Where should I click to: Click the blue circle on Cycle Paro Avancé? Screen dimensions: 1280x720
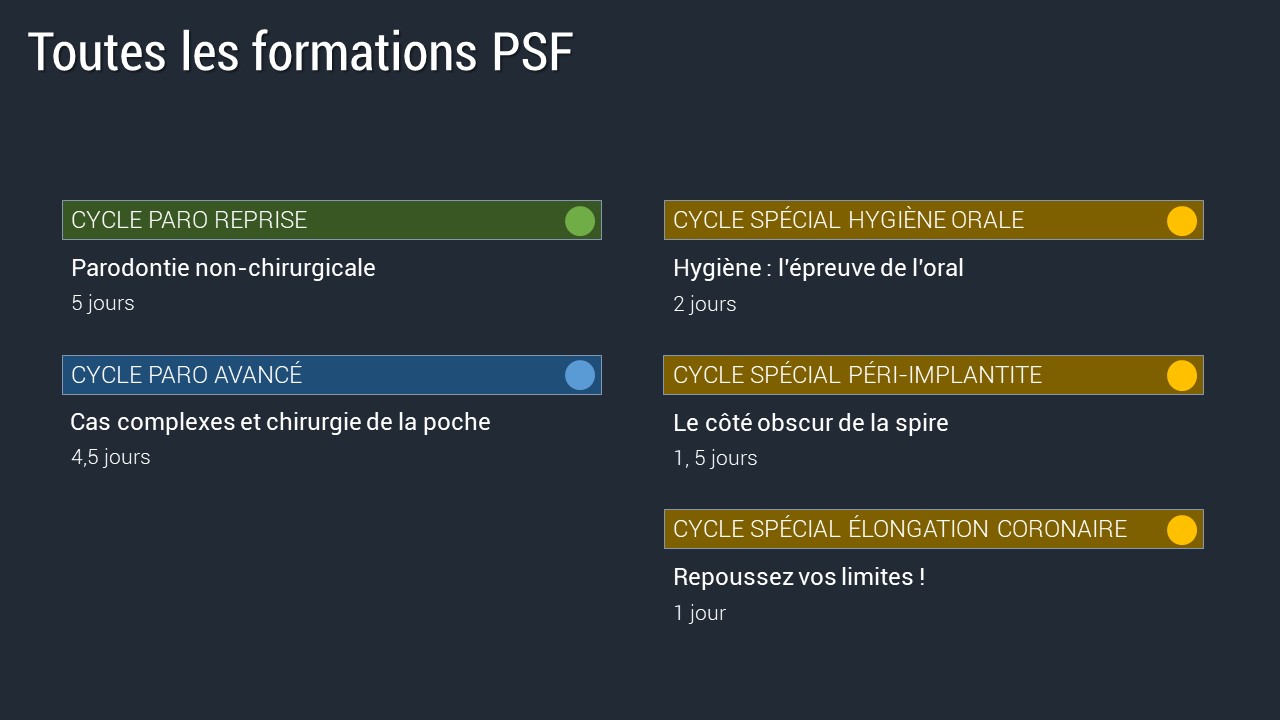pos(580,375)
